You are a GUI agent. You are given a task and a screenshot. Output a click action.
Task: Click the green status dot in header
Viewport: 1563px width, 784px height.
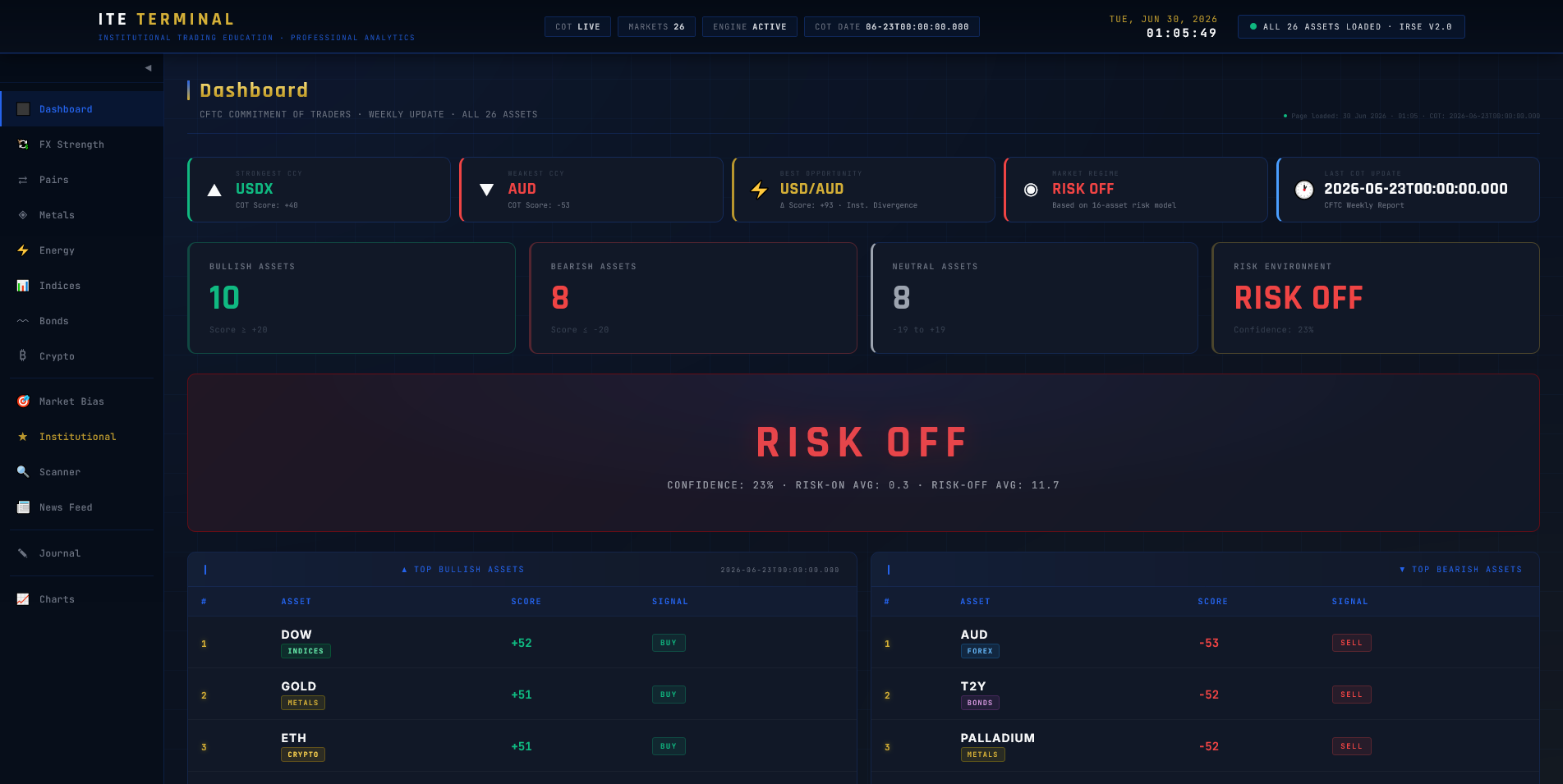[1253, 27]
